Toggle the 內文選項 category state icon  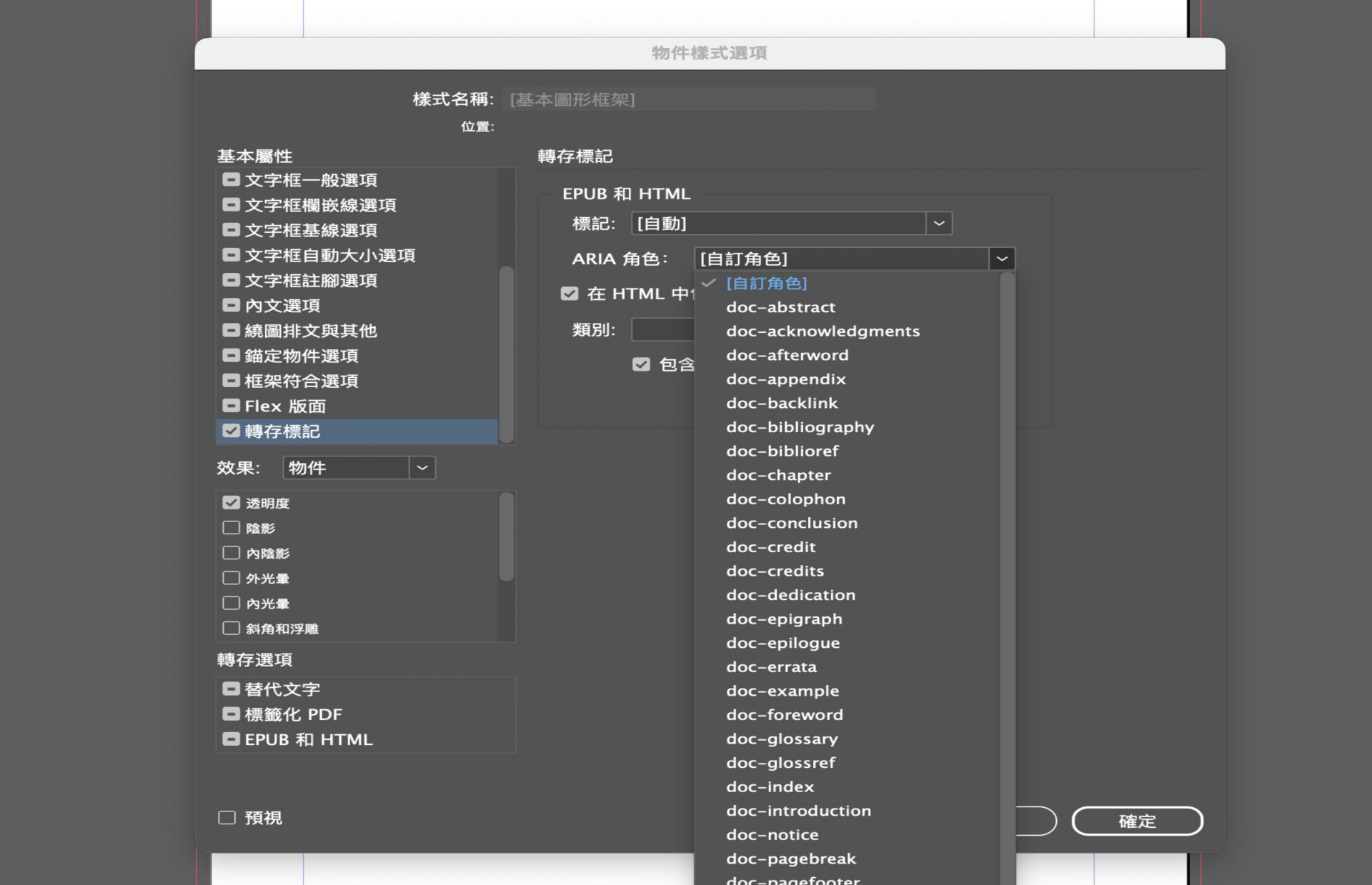point(231,306)
